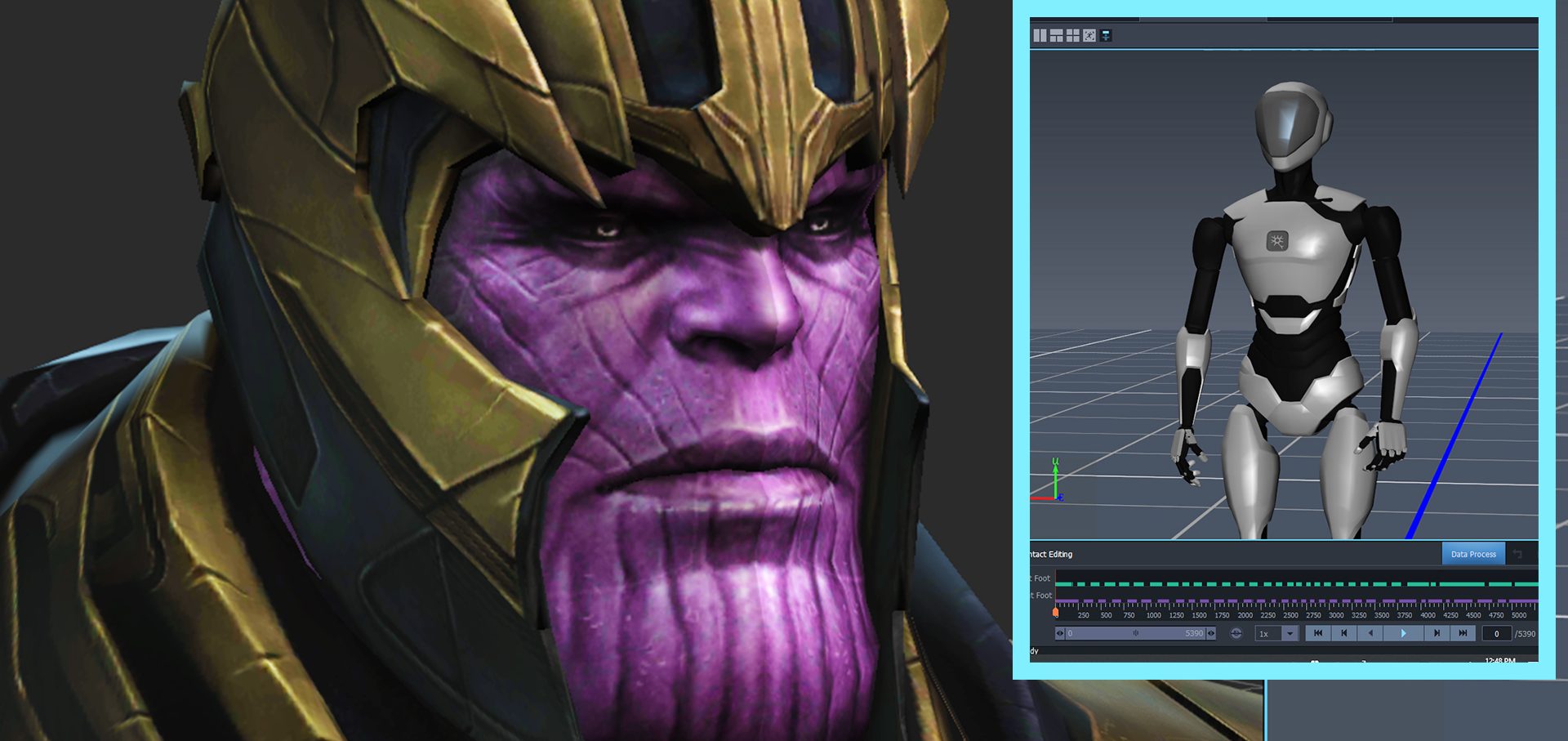Jump to the first frame
Image resolution: width=1568 pixels, height=741 pixels.
click(x=1318, y=633)
